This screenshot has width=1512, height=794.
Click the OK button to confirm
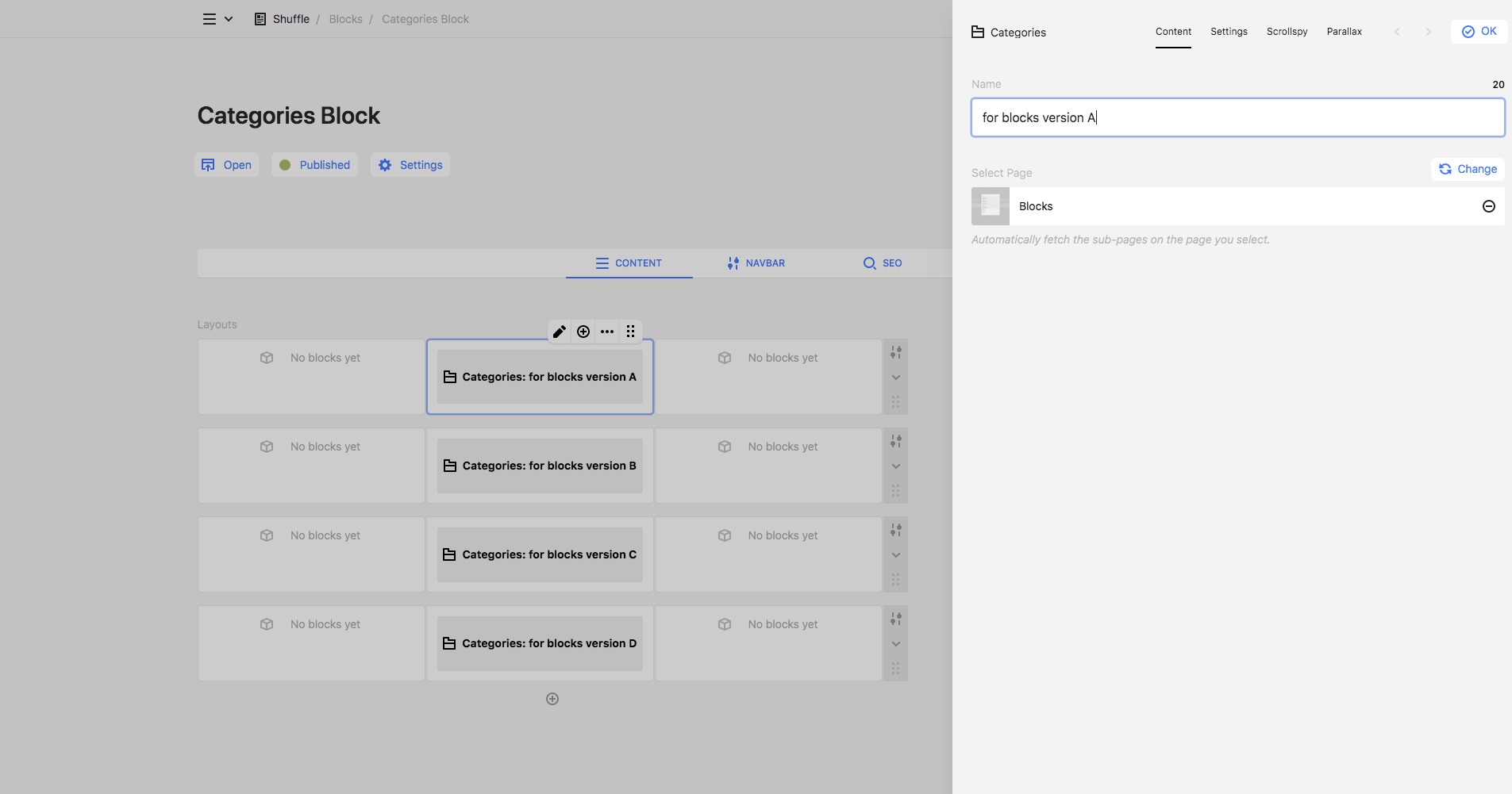pyautogui.click(x=1479, y=32)
